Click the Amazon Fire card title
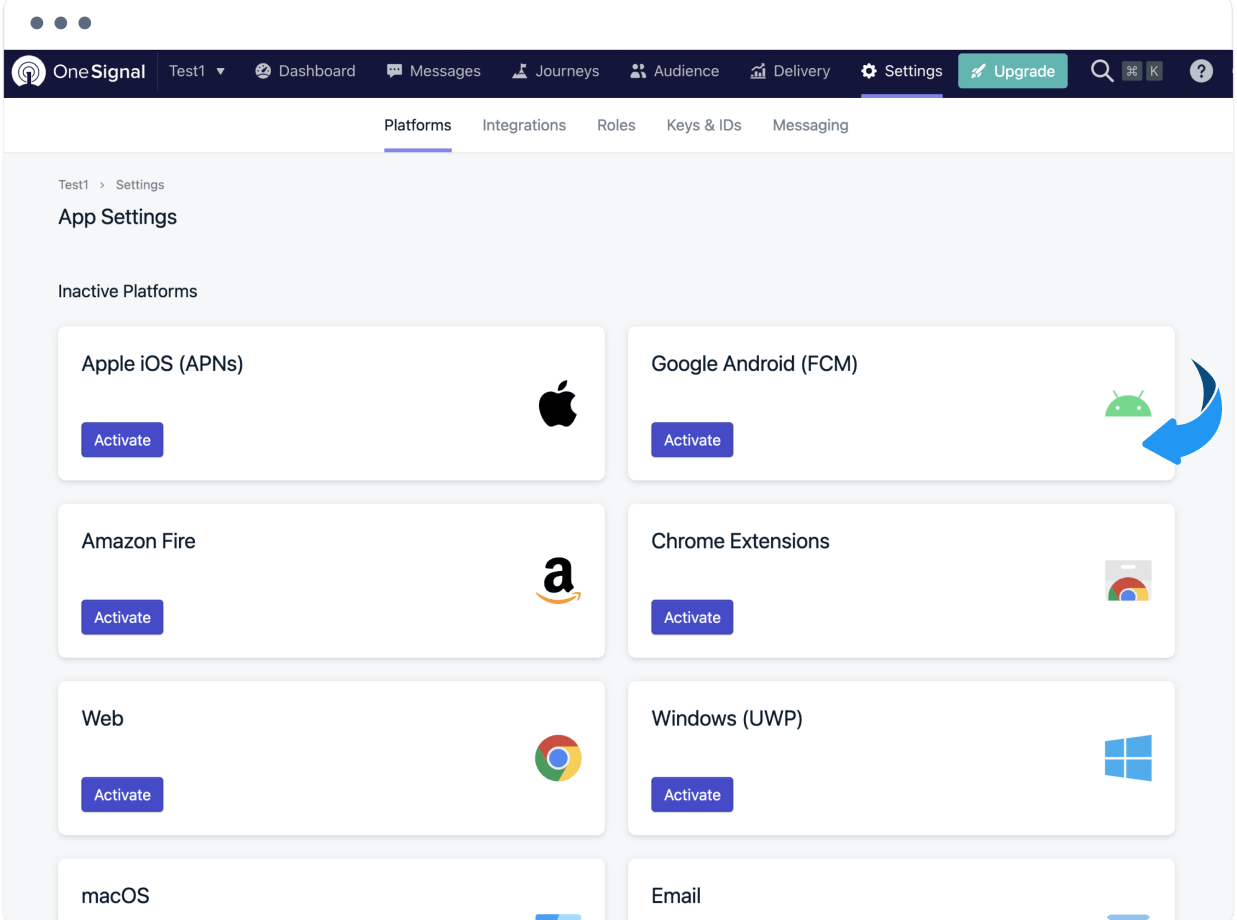Image resolution: width=1237 pixels, height=920 pixels. tap(138, 541)
